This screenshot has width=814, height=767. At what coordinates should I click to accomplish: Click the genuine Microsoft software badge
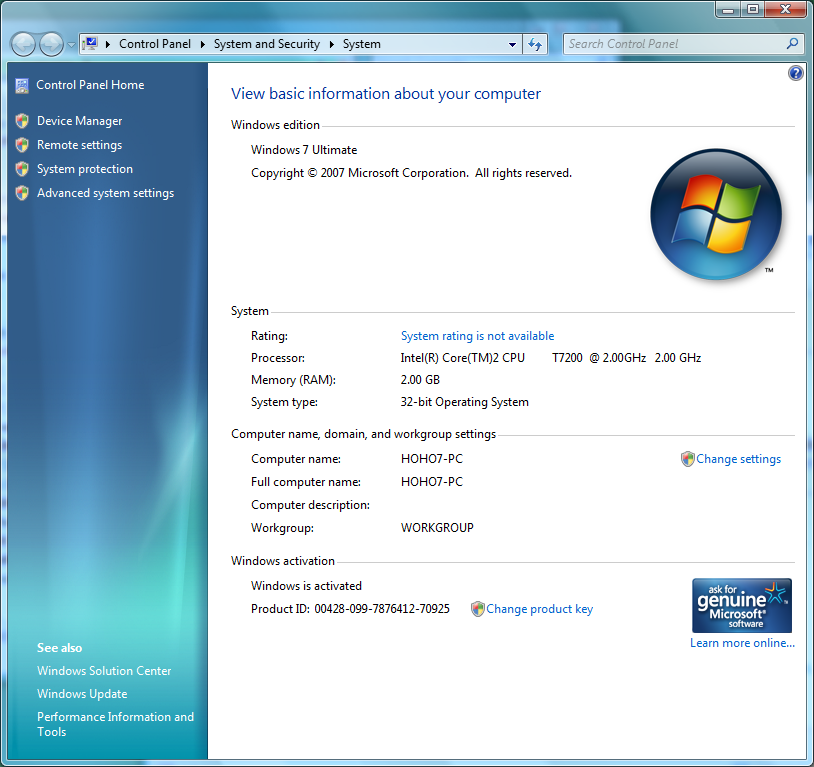pos(742,605)
